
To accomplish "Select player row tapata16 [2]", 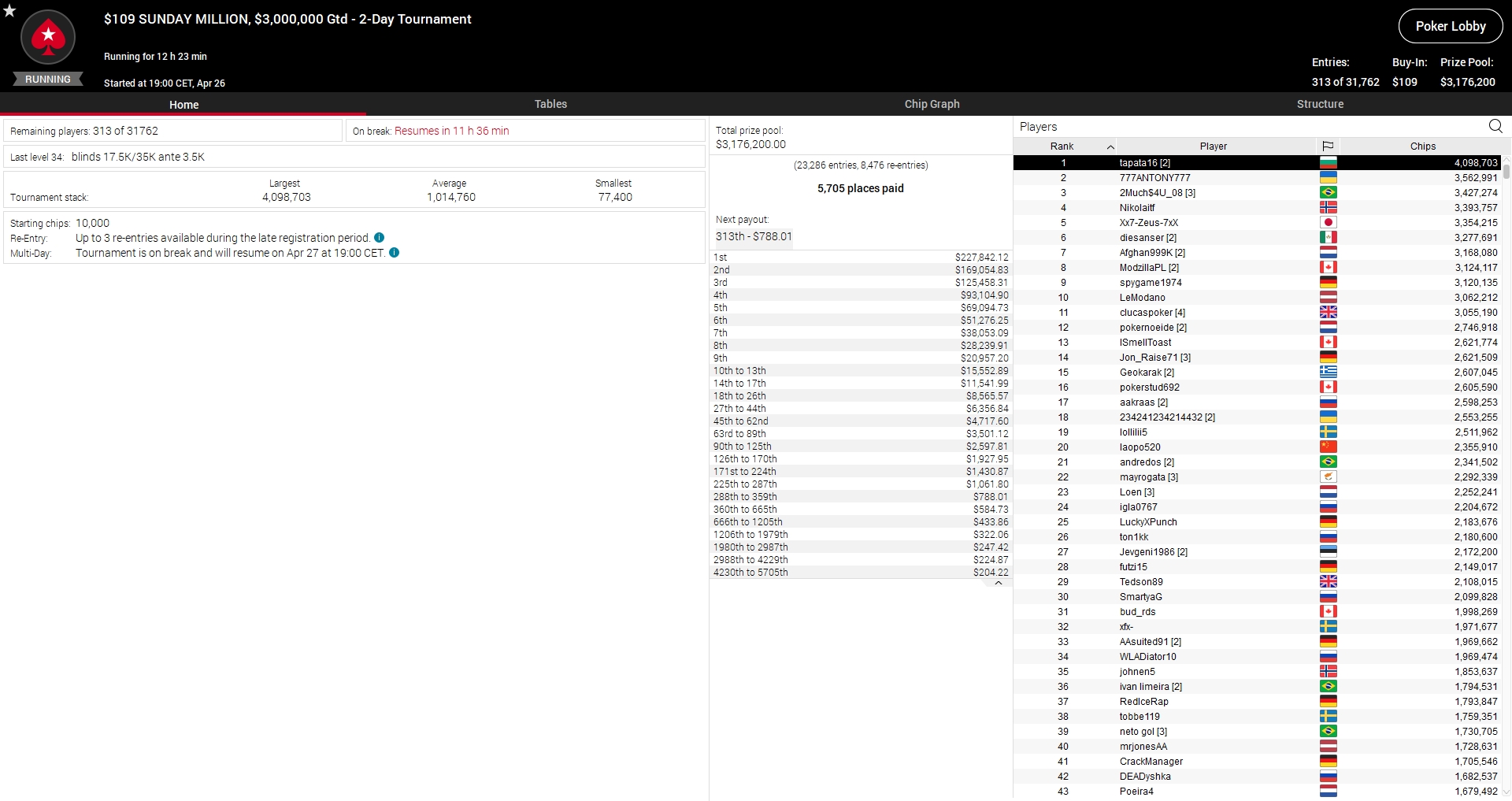I will (x=1257, y=163).
